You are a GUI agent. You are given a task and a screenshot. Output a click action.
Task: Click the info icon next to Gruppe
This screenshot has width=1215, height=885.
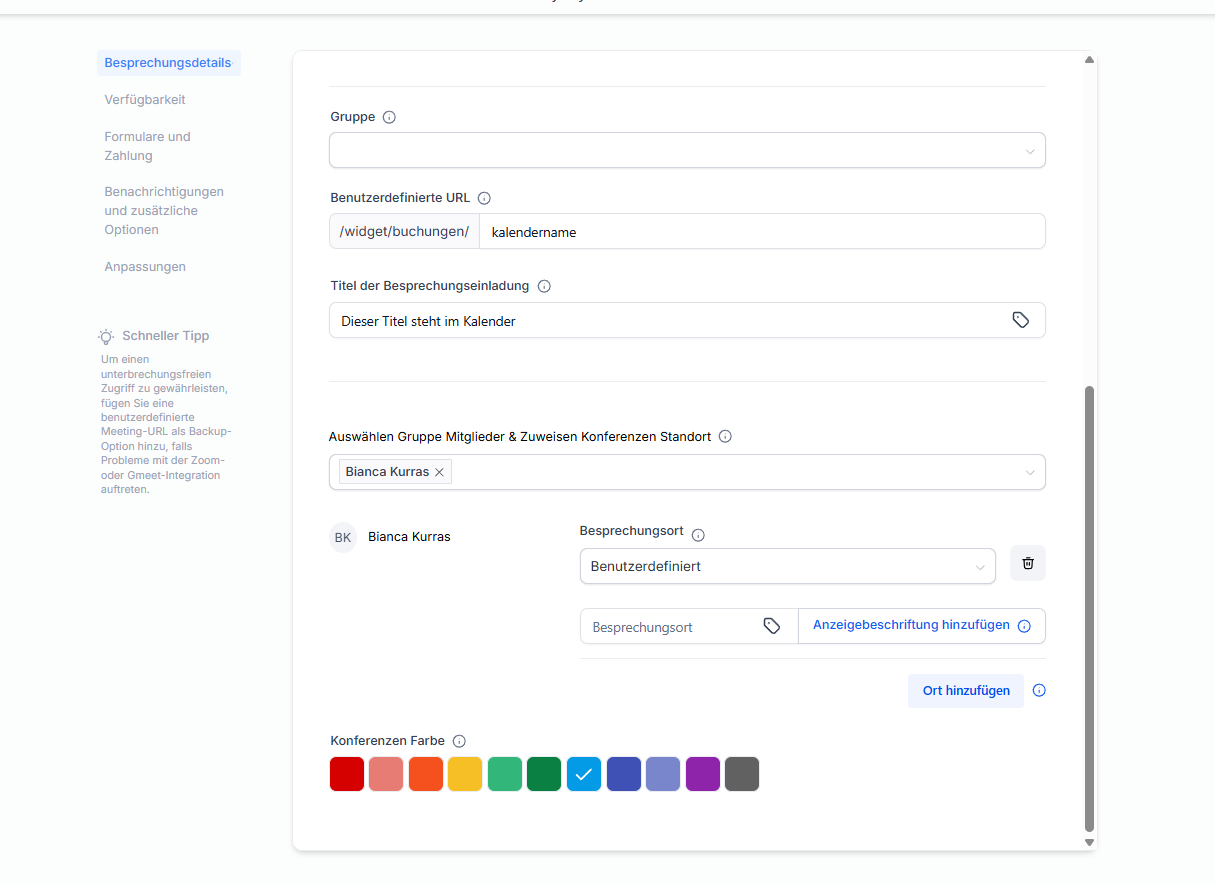389,117
